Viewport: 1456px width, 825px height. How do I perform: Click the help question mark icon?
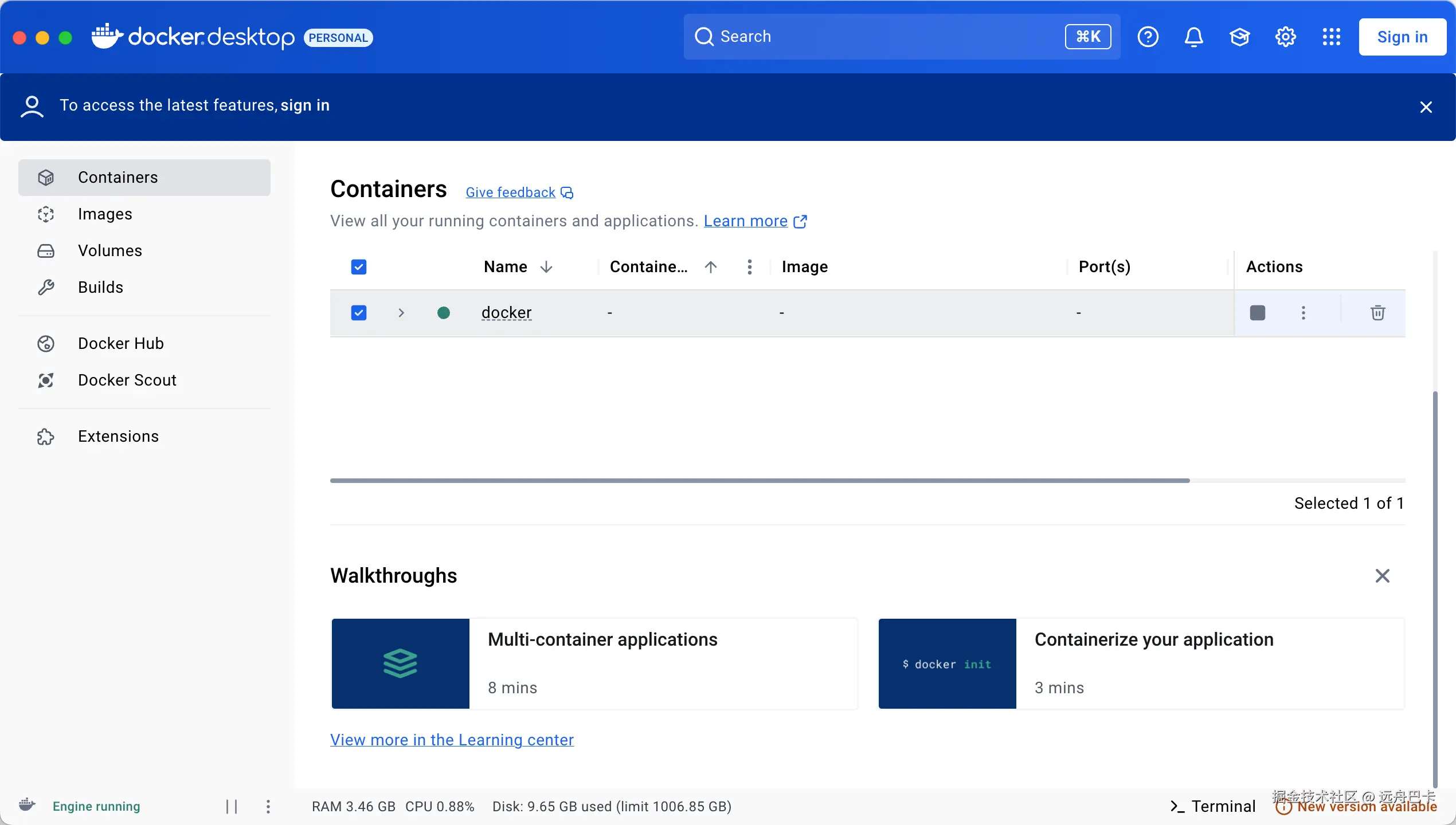(1148, 37)
